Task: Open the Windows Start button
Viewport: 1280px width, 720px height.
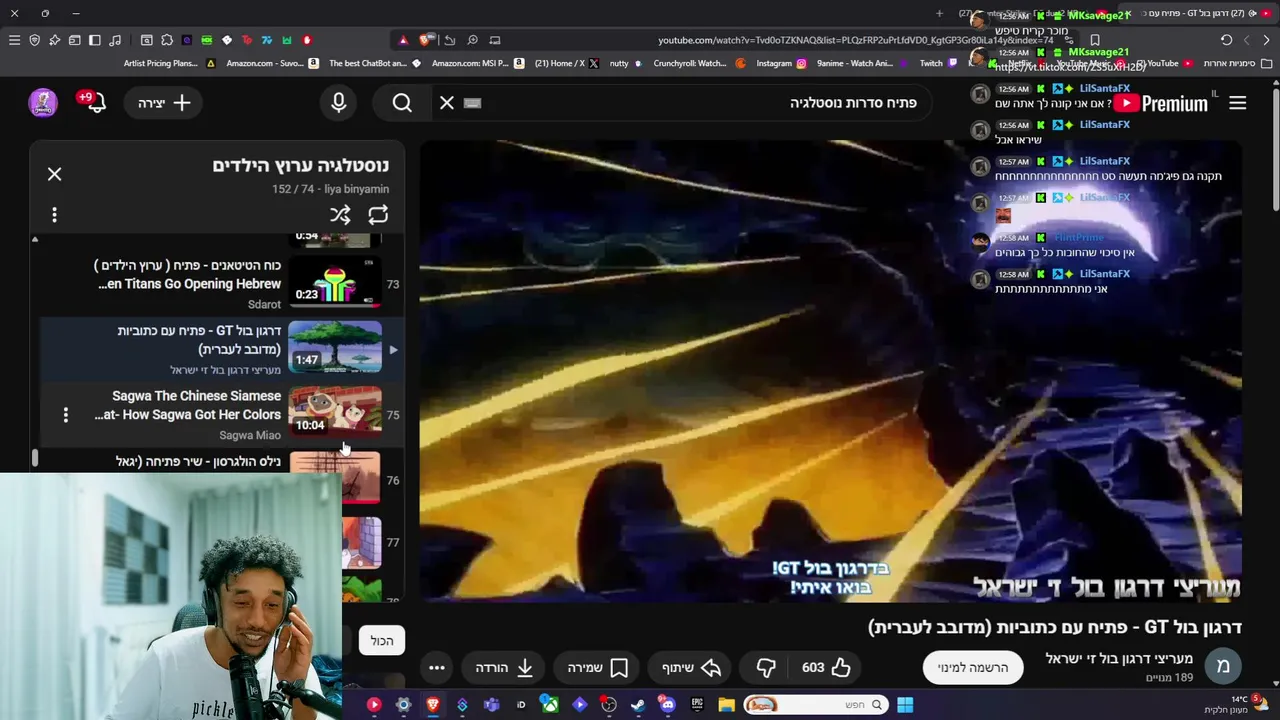Action: tap(904, 705)
